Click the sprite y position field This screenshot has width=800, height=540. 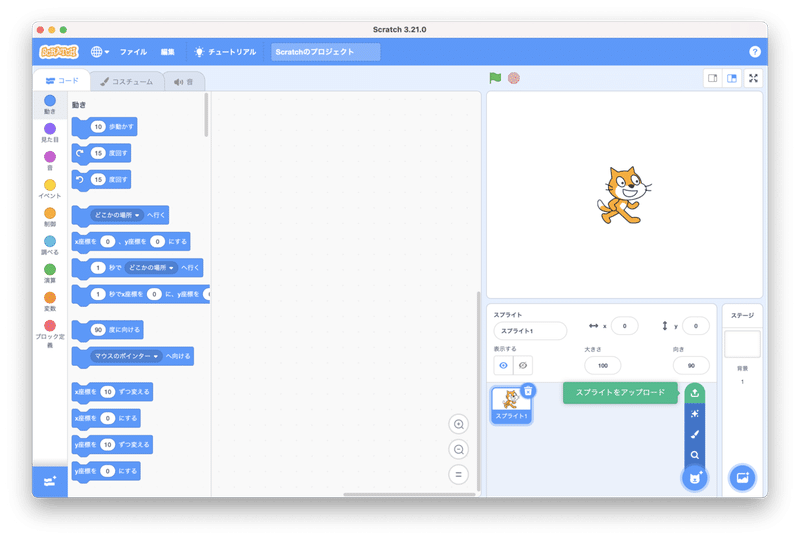[695, 326]
